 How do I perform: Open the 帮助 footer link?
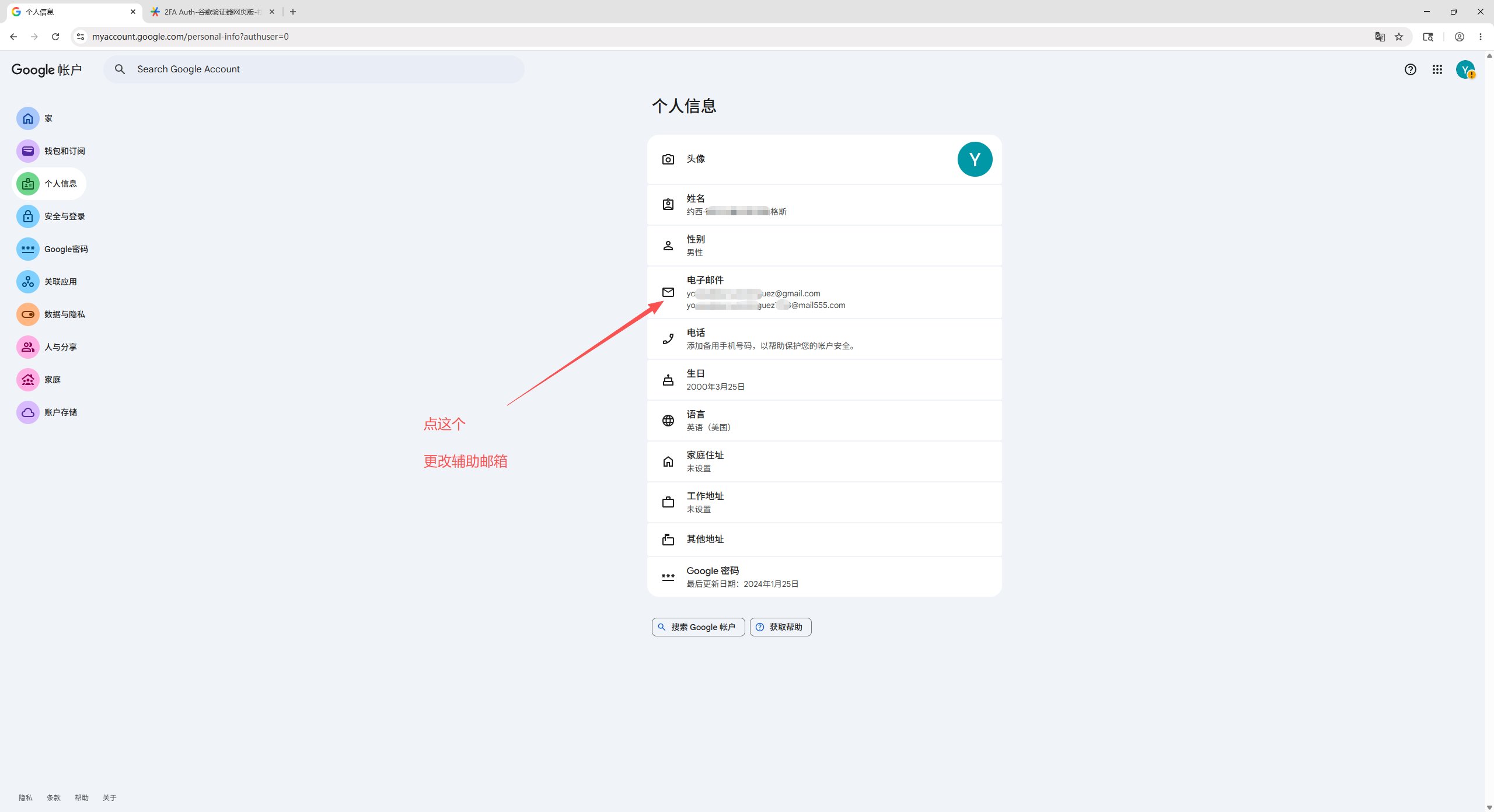point(82,797)
